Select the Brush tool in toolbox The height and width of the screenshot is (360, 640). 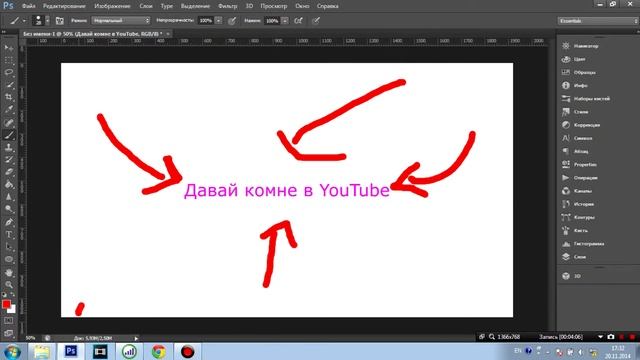click(9, 135)
